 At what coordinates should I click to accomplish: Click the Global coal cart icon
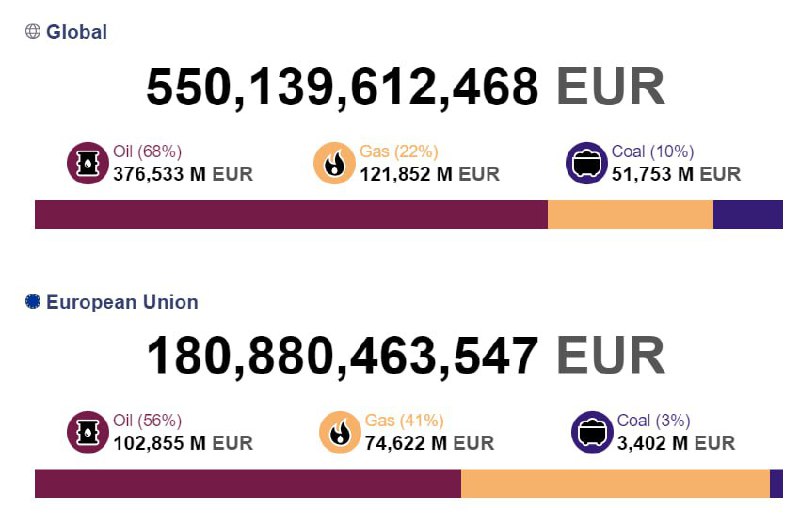pos(586,163)
